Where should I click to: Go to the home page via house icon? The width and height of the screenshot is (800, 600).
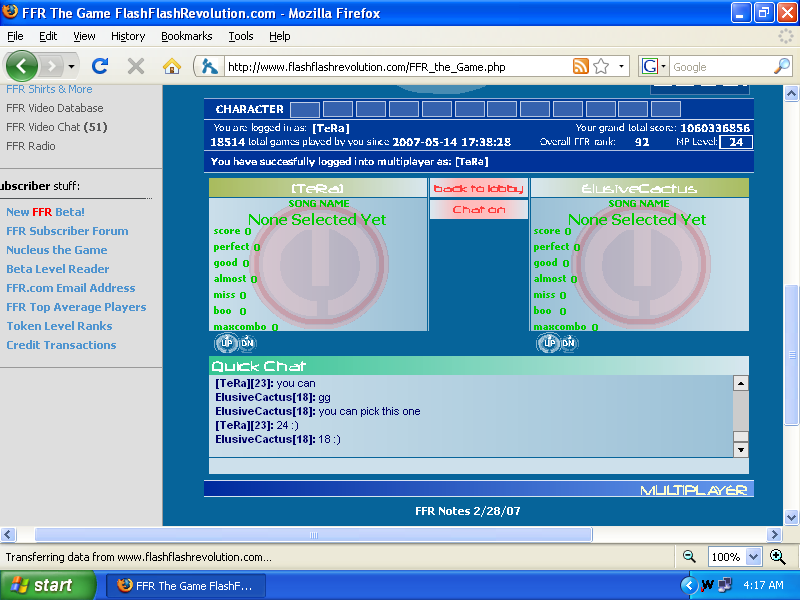click(172, 67)
